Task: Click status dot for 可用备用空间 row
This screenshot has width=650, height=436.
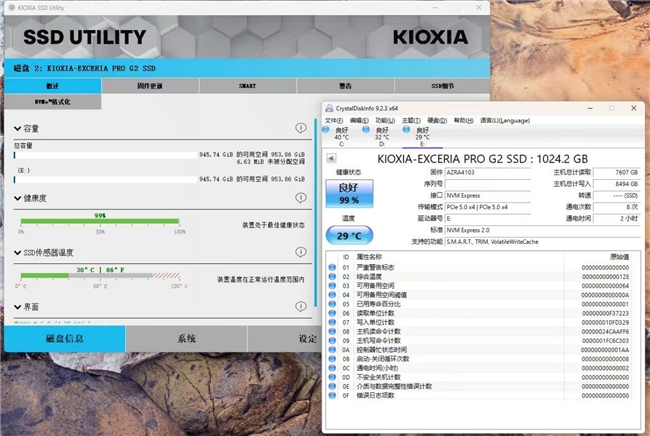Action: tap(332, 286)
